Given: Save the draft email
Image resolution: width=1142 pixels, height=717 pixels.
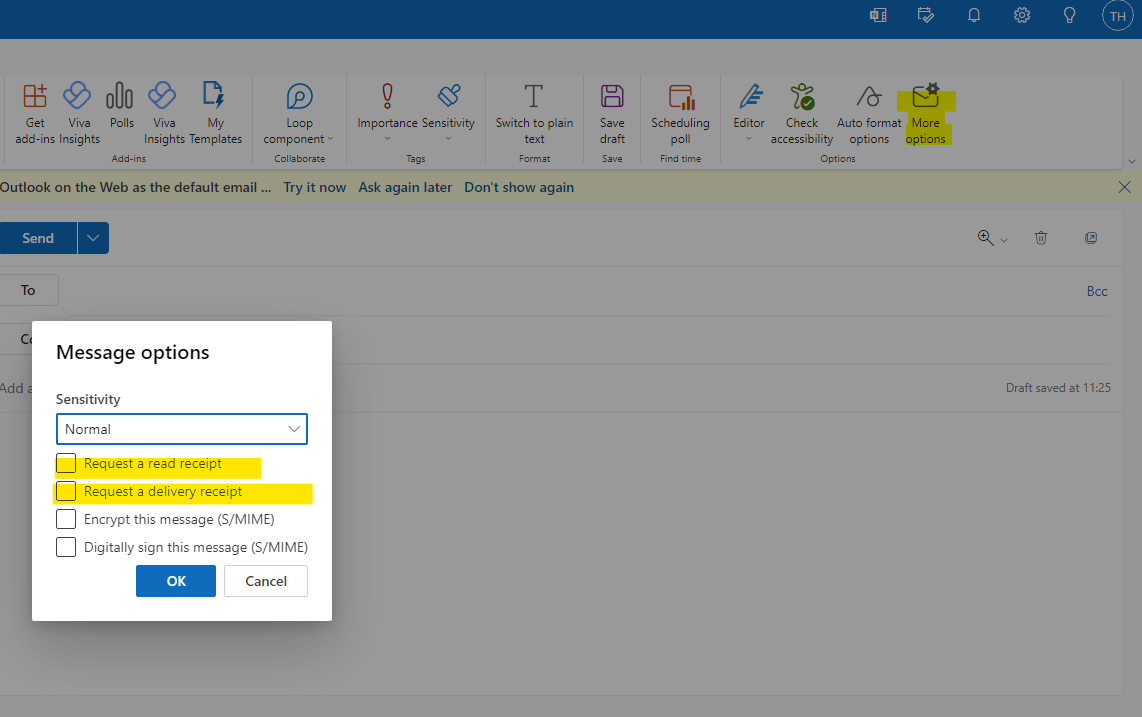Looking at the screenshot, I should (x=611, y=110).
